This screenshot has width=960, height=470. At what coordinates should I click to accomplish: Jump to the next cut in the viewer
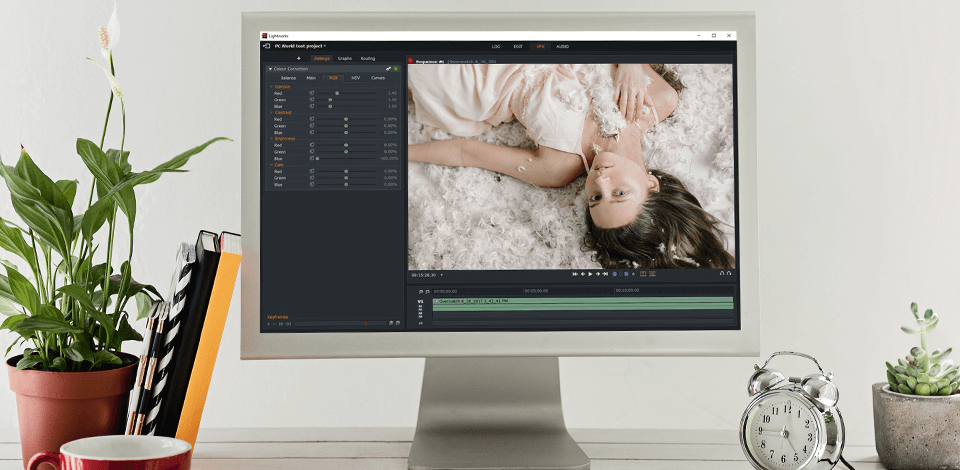(606, 274)
